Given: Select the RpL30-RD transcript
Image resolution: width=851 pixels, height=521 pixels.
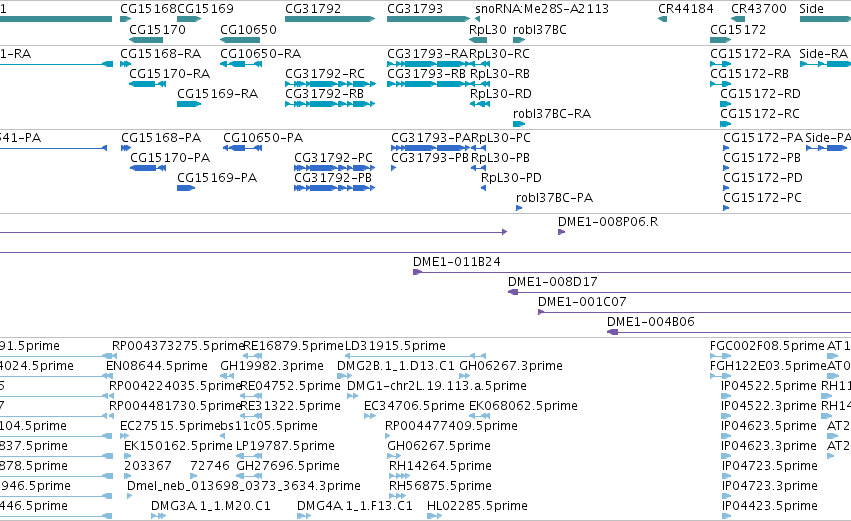Looking at the screenshot, I should (x=480, y=104).
